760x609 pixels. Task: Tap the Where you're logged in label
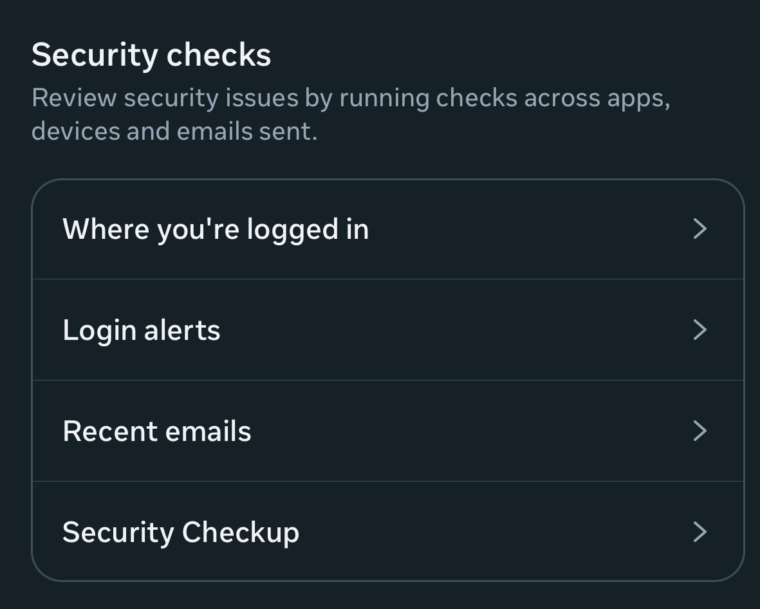click(x=215, y=229)
